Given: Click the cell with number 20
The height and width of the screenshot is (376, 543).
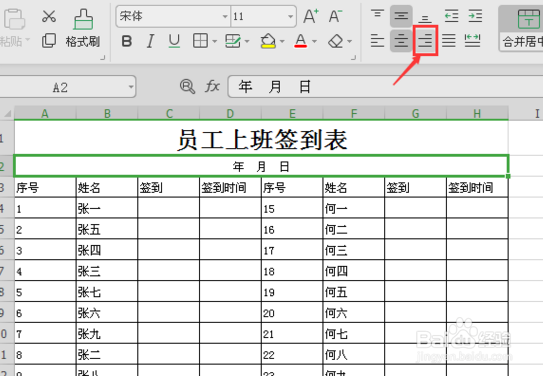Looking at the screenshot, I should 292,313.
